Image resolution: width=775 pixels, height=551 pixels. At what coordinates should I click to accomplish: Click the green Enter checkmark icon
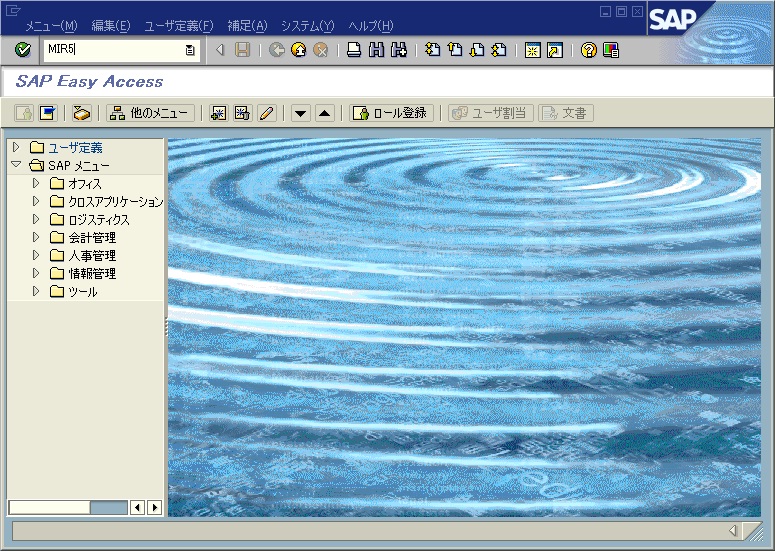click(23, 50)
